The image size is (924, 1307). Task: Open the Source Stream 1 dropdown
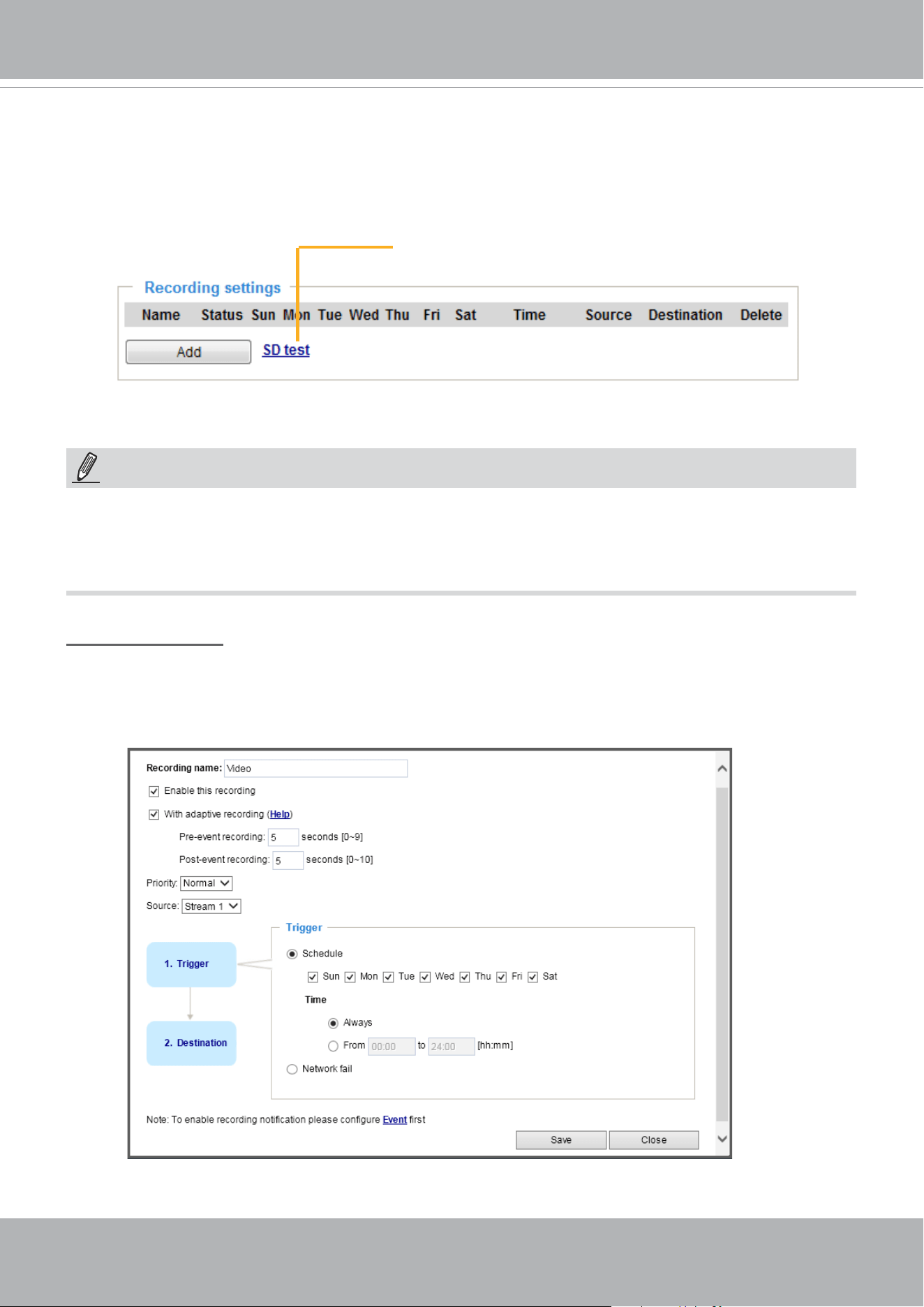(x=211, y=906)
